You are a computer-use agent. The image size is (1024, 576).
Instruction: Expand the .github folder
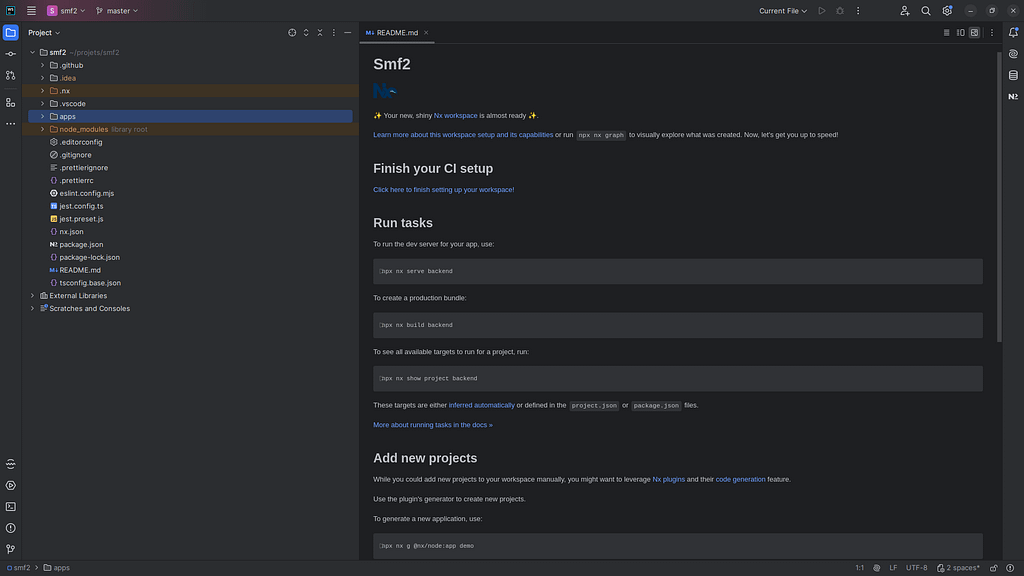(x=43, y=65)
